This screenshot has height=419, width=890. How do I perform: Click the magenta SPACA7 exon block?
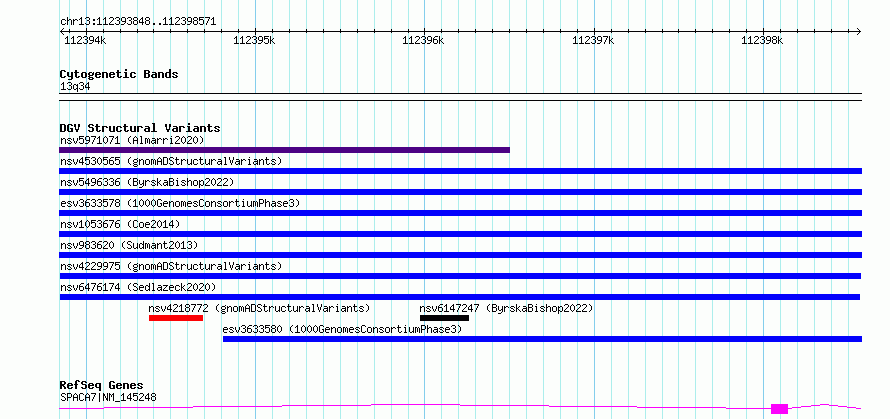click(x=779, y=409)
